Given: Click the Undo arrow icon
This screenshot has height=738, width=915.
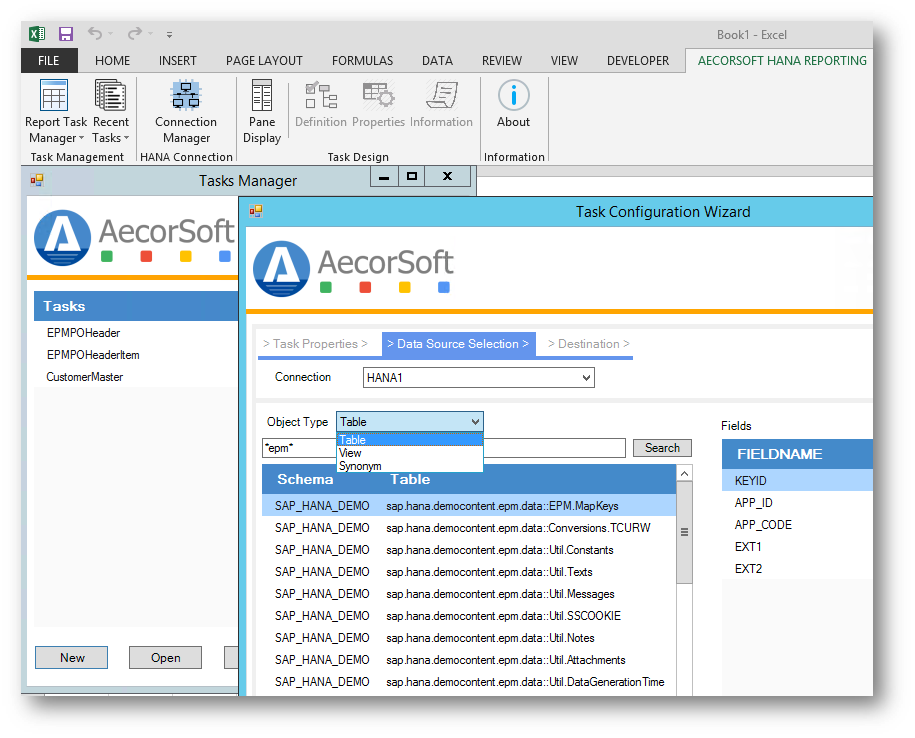Looking at the screenshot, I should point(95,33).
